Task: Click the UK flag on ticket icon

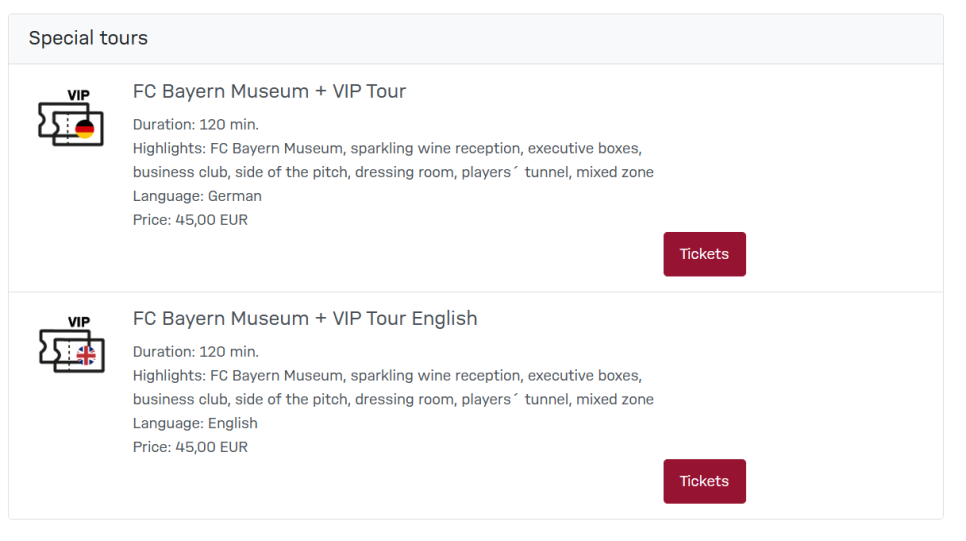Action: pyautogui.click(x=86, y=356)
